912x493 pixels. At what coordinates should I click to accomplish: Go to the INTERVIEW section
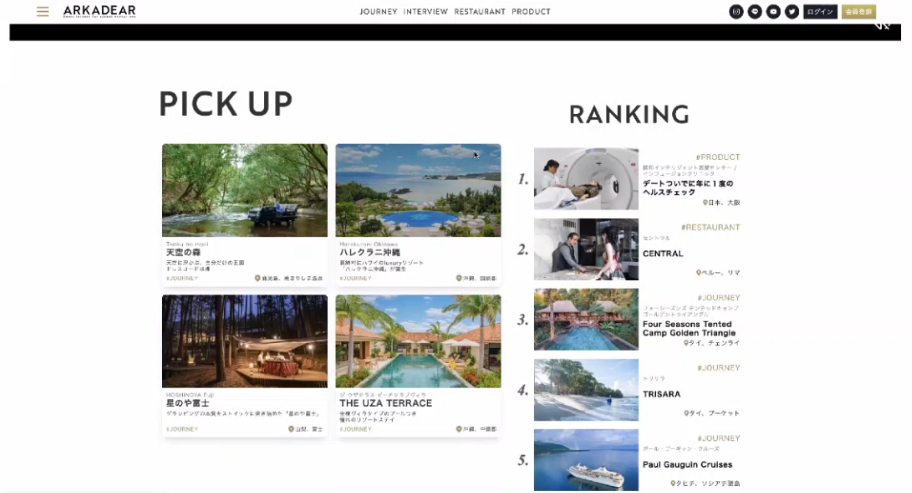[425, 12]
